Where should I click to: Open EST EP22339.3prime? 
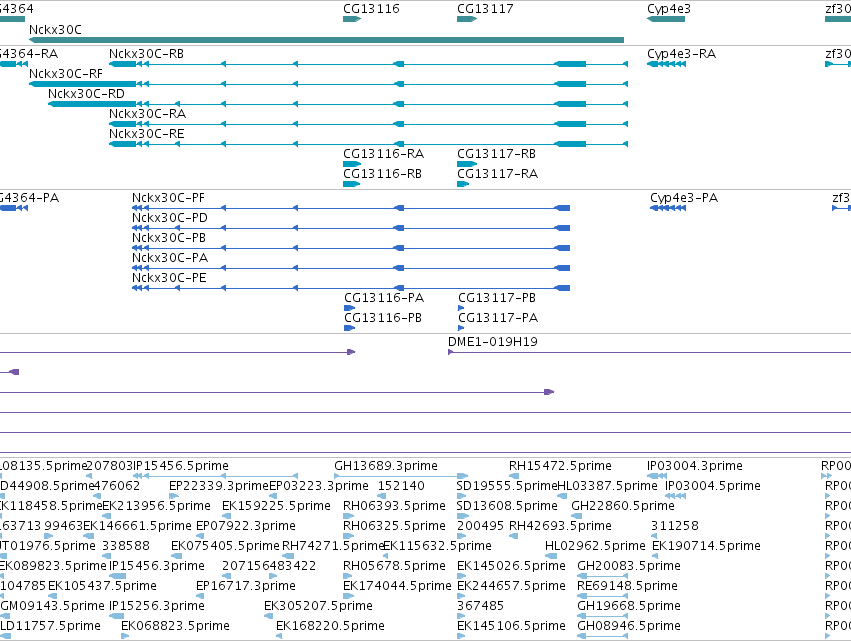click(x=219, y=486)
